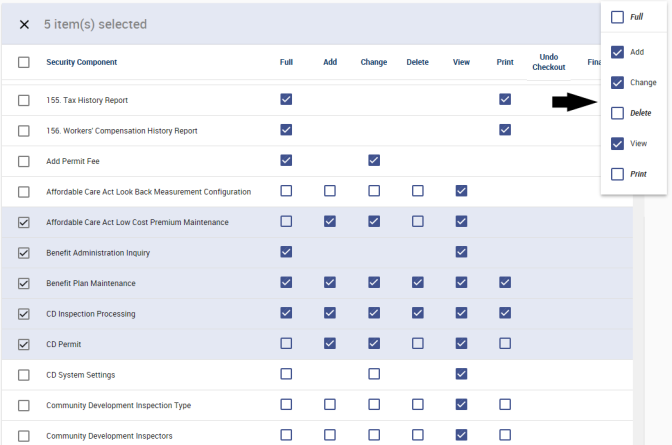Uncheck the Add option in popup menu
The height and width of the screenshot is (445, 672).
pyautogui.click(x=617, y=52)
